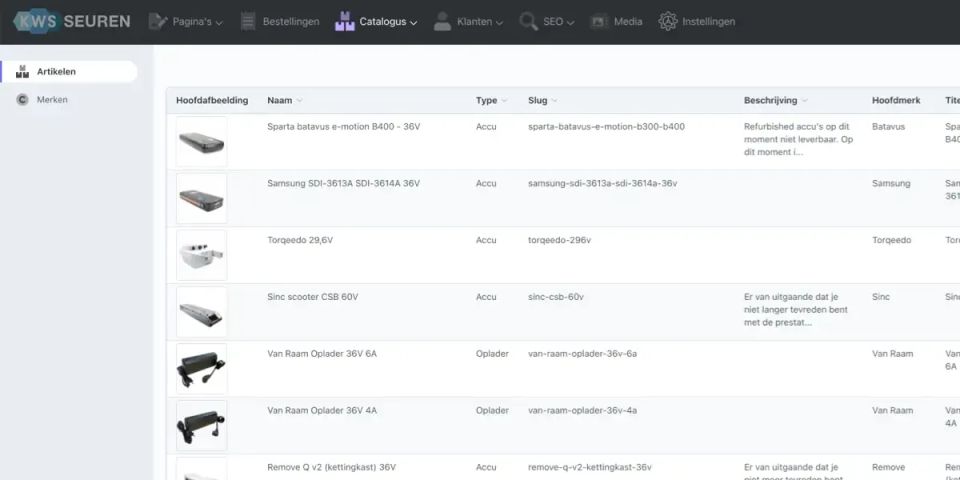Click 'Van Raam Oplader 36V 4A' name

point(322,410)
